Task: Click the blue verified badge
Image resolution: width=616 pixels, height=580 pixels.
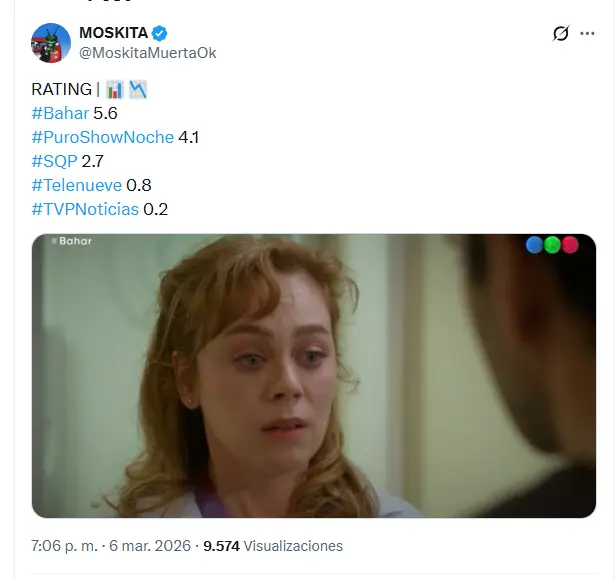Action: pos(160,33)
